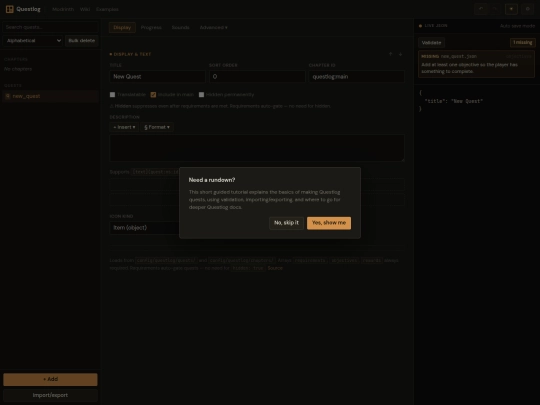Click the up arrow in Display & Text section
Screen dimensions: 540x405
click(391, 54)
